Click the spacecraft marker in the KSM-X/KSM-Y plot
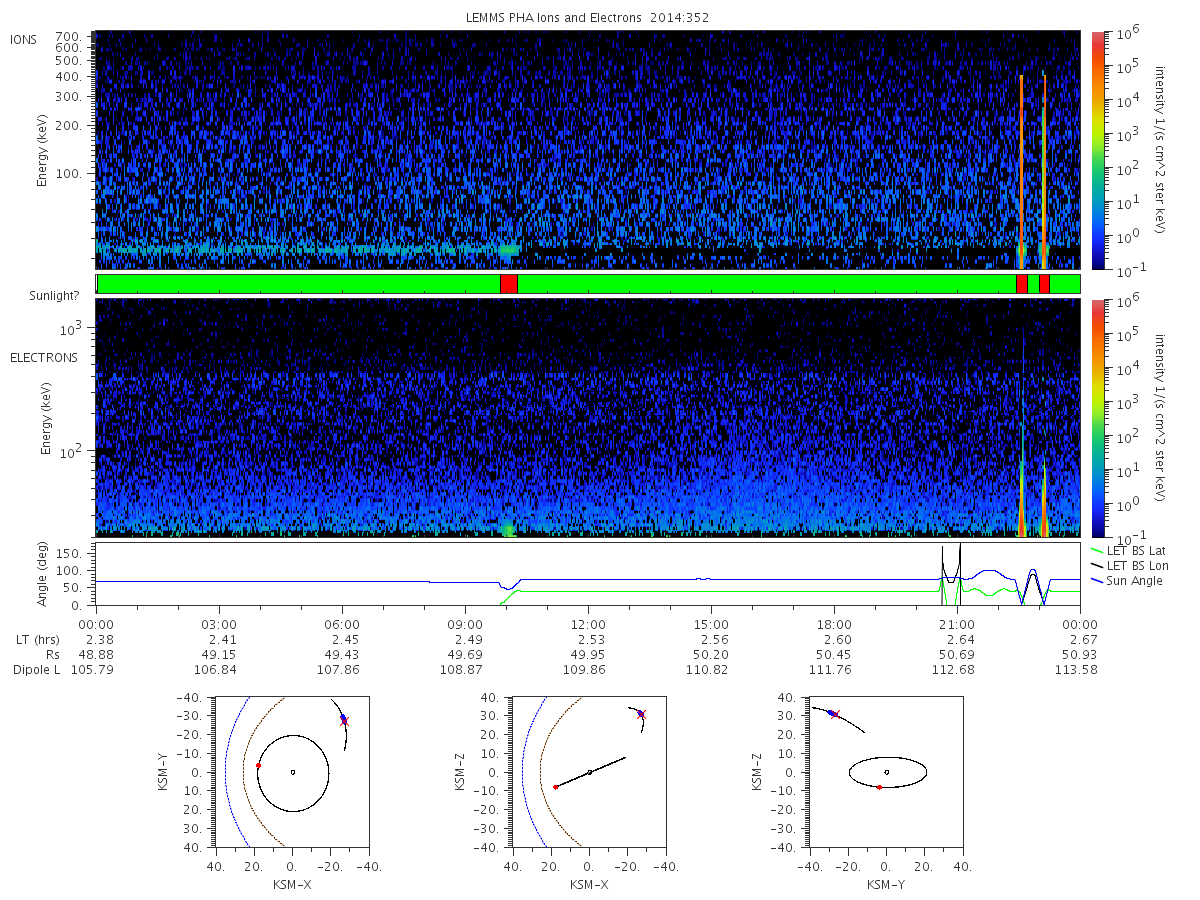Screen dimensions: 1200x900 [344, 719]
